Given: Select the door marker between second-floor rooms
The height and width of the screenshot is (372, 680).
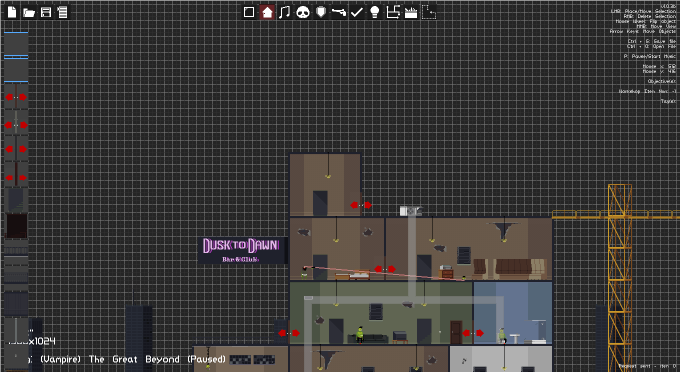Looking at the screenshot, I should click(x=385, y=269).
